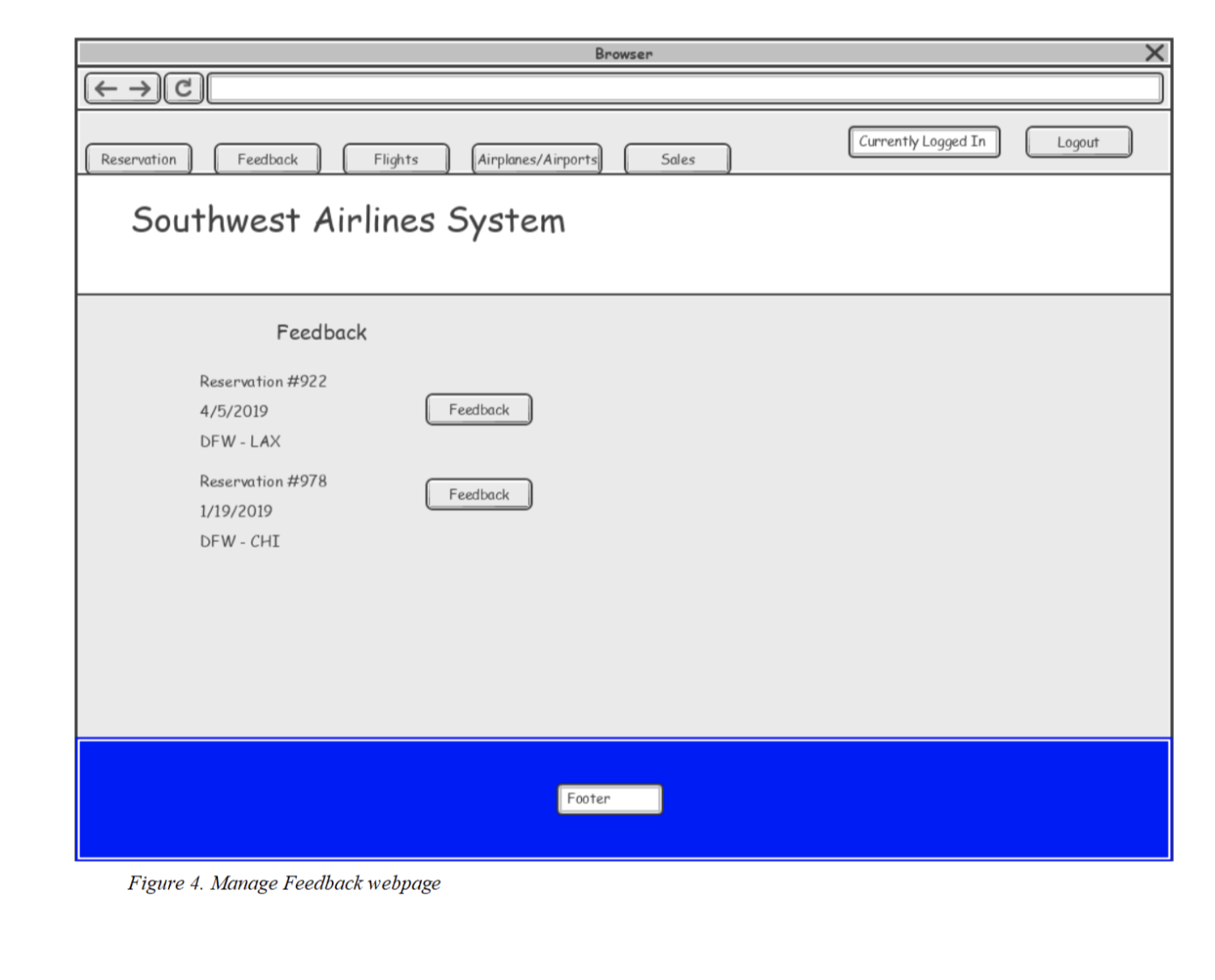Click the Southwest Airlines System heading
The width and height of the screenshot is (1215, 980).
(348, 220)
